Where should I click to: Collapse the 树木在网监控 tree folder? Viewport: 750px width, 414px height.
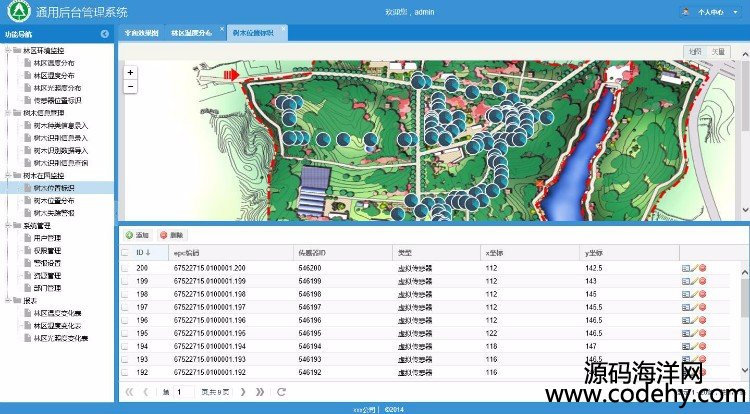8,175
